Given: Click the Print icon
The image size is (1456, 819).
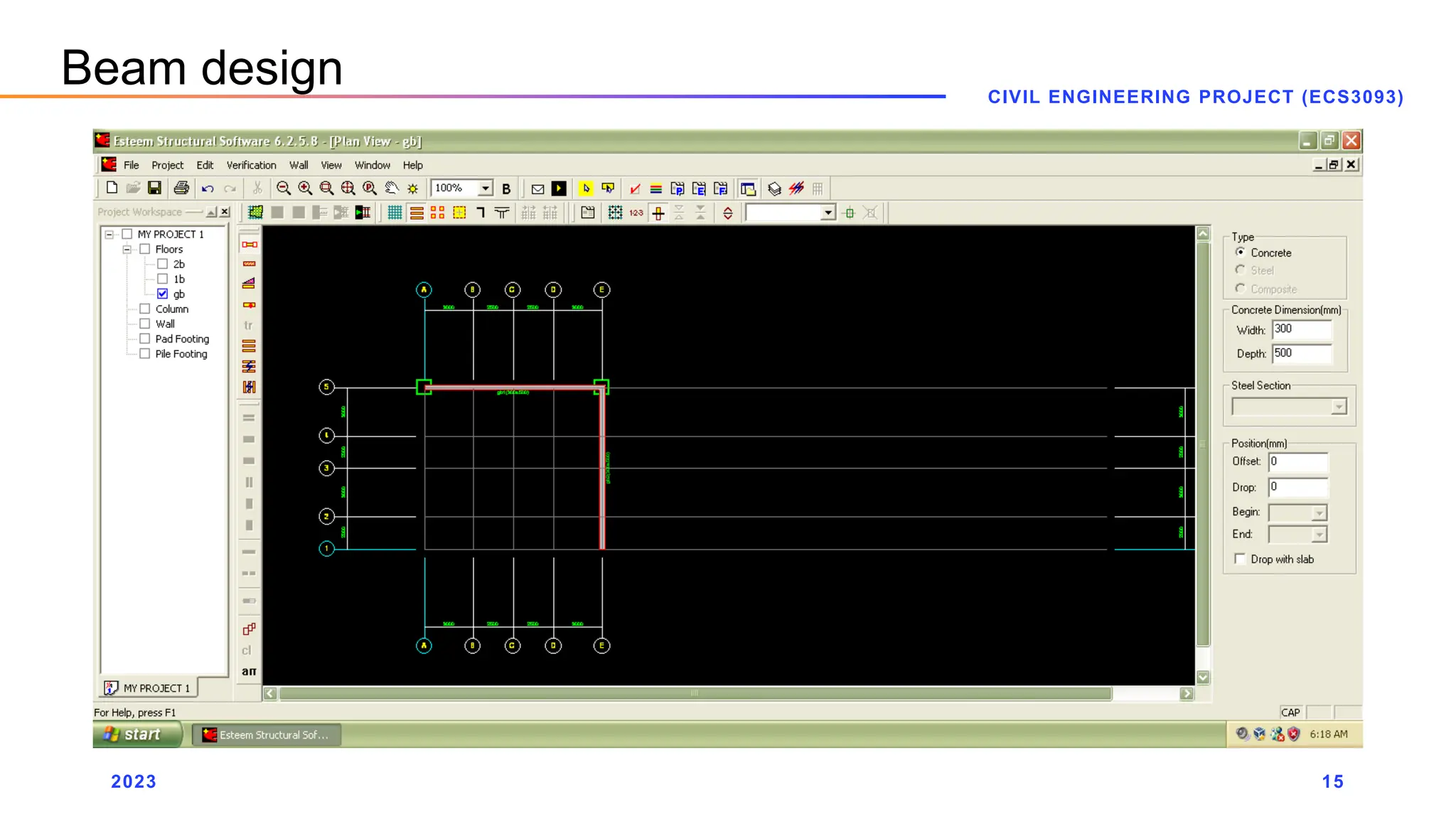Looking at the screenshot, I should [181, 188].
